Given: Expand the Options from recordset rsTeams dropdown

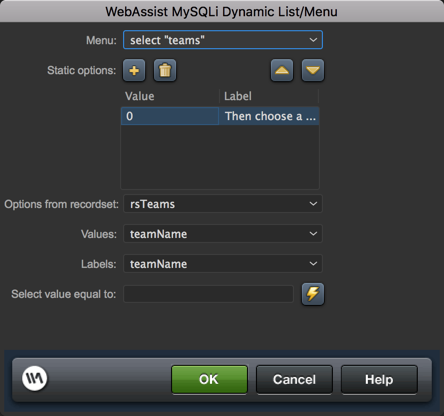Looking at the screenshot, I should pyautogui.click(x=223, y=204).
